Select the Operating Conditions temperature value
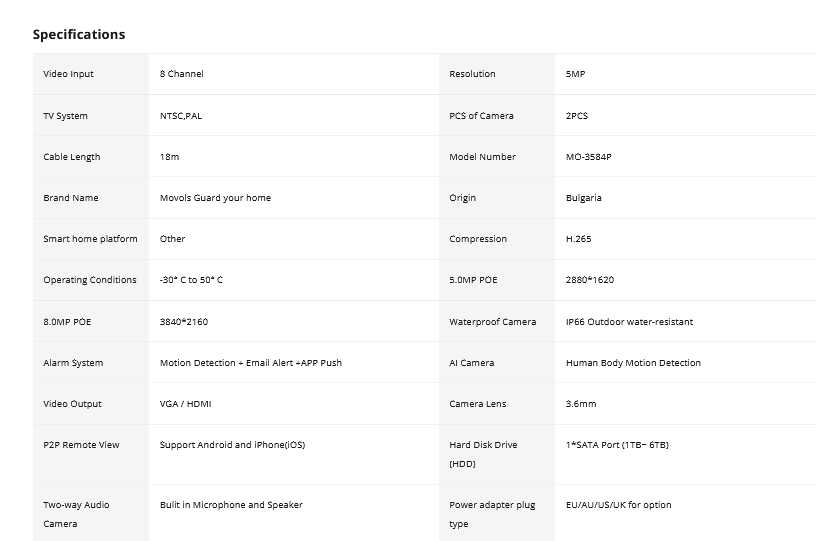The height and width of the screenshot is (541, 816). click(191, 280)
